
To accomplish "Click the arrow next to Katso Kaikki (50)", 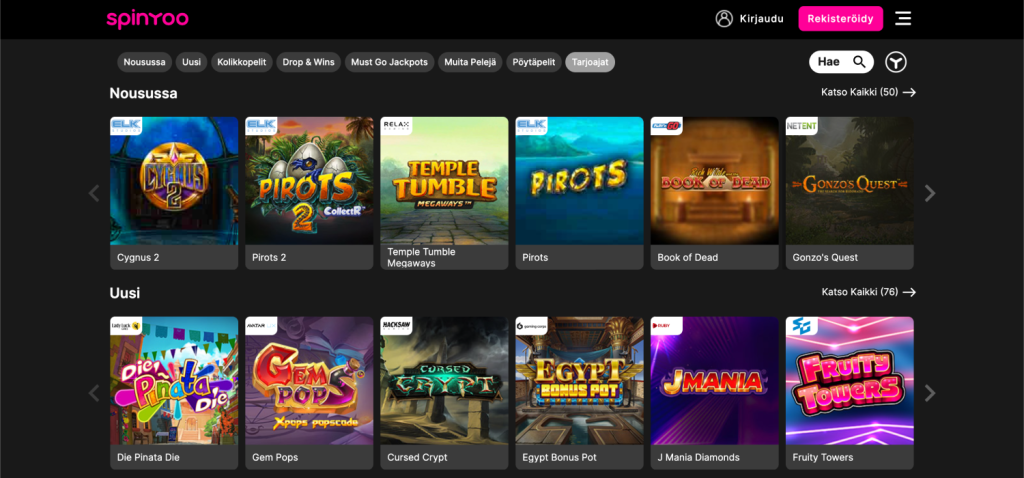I will pos(909,93).
